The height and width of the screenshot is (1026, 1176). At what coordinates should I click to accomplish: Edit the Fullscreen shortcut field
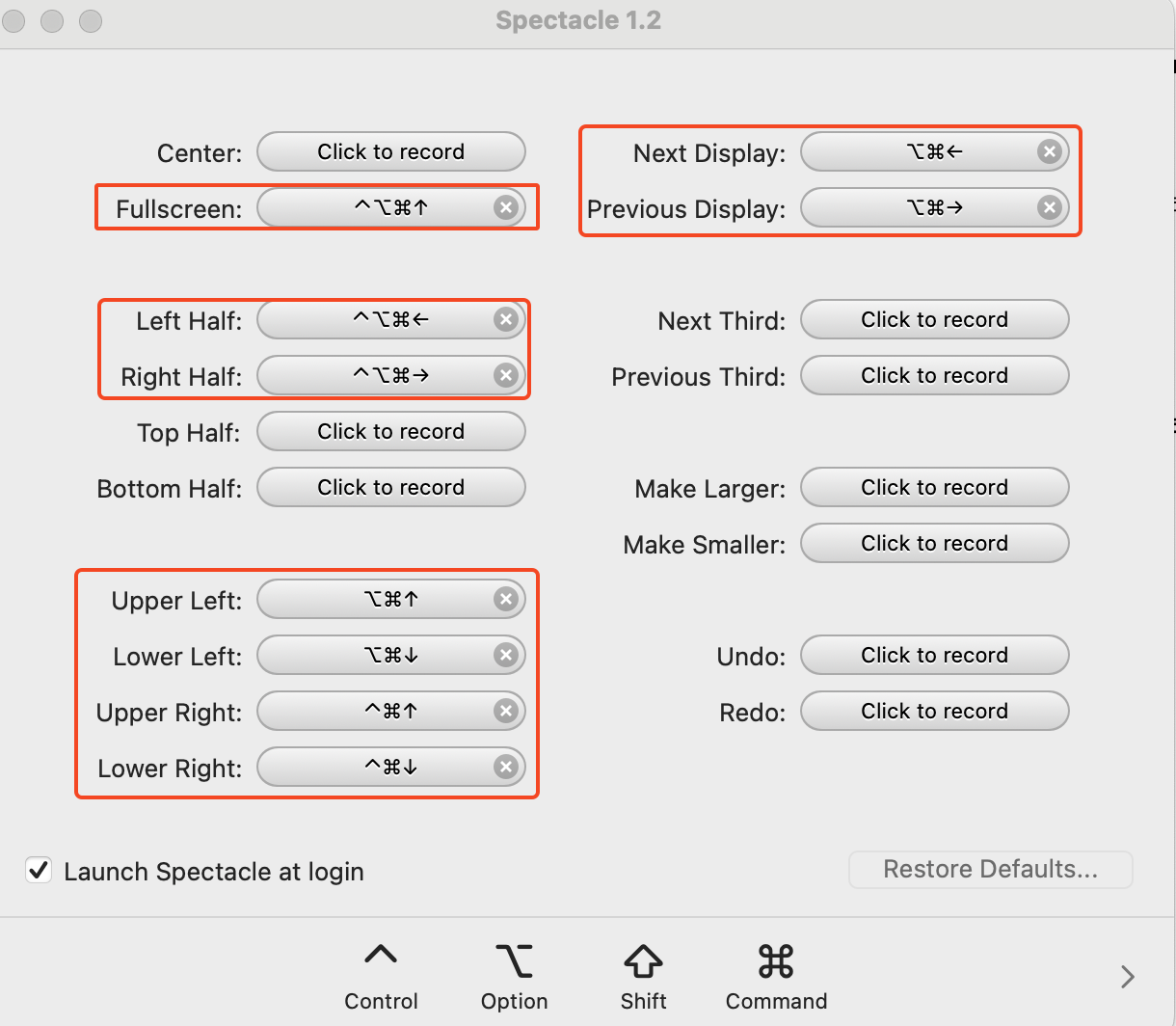point(391,207)
